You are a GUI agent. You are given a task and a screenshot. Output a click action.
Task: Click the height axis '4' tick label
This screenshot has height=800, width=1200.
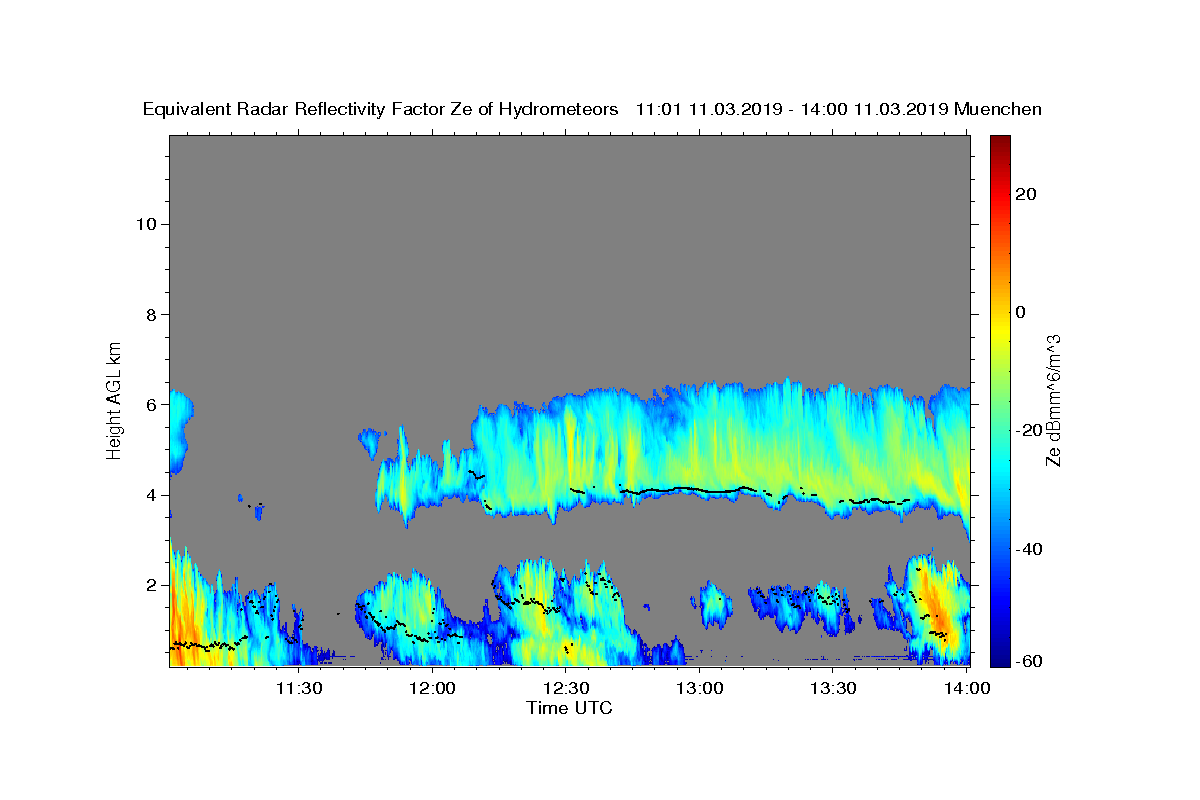151,495
